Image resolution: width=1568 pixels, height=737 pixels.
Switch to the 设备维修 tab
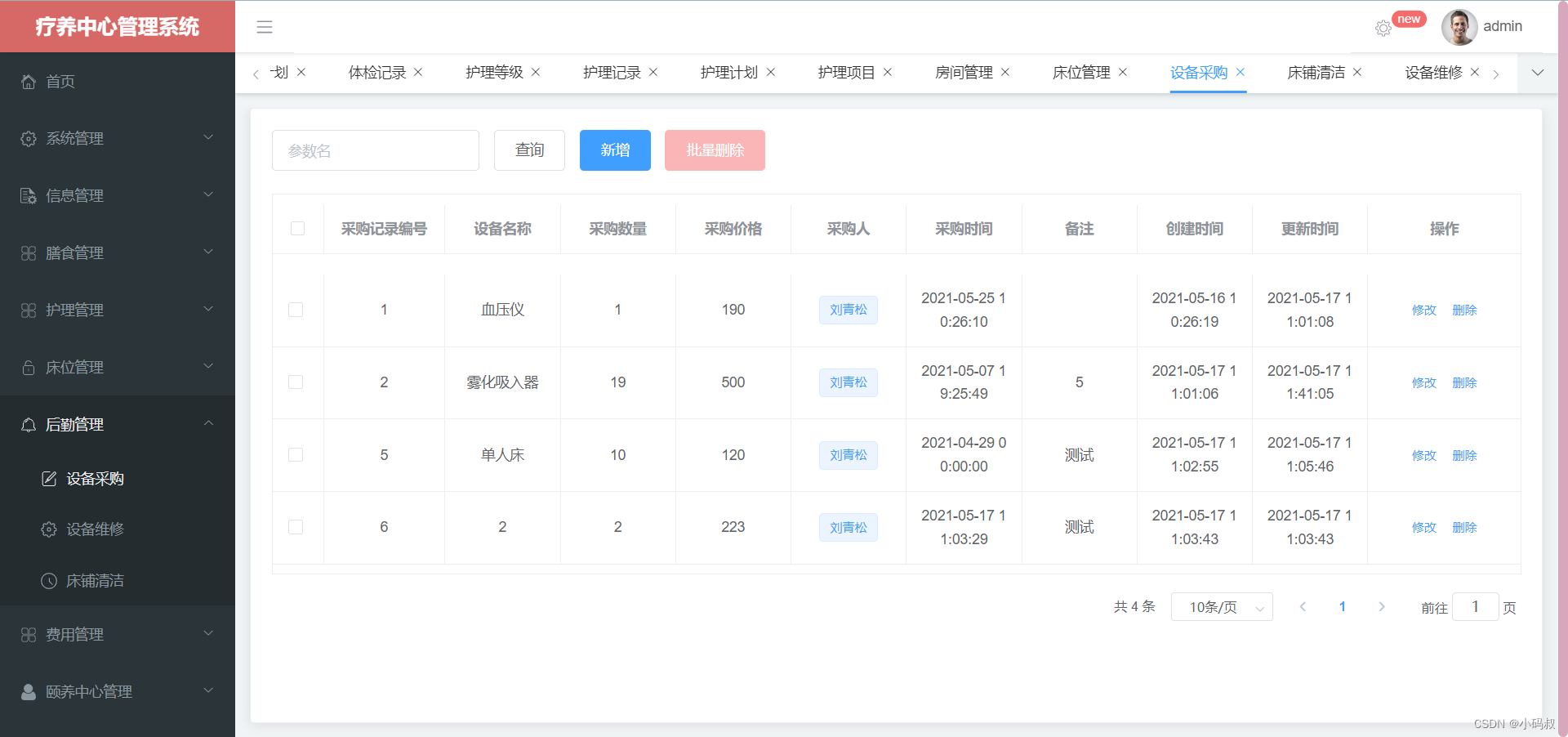1434,73
